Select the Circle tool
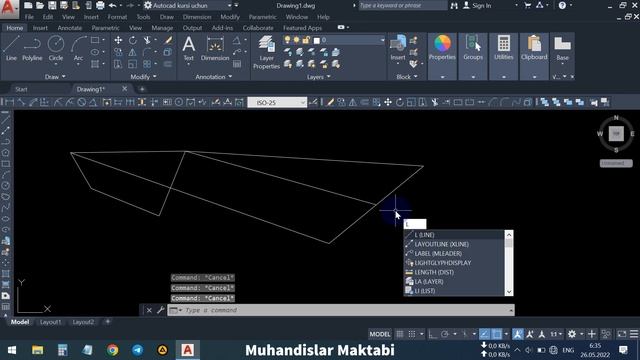This screenshot has width=640, height=360. point(56,49)
